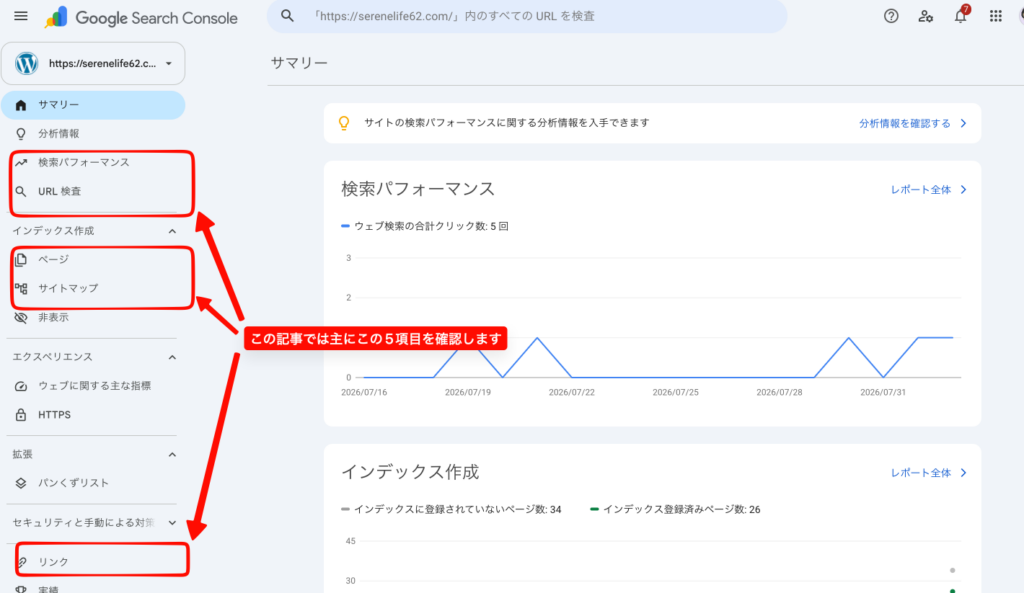1024x593 pixels.
Task: Click インデックス登録済みページ数: 26 legend
Action: point(675,509)
